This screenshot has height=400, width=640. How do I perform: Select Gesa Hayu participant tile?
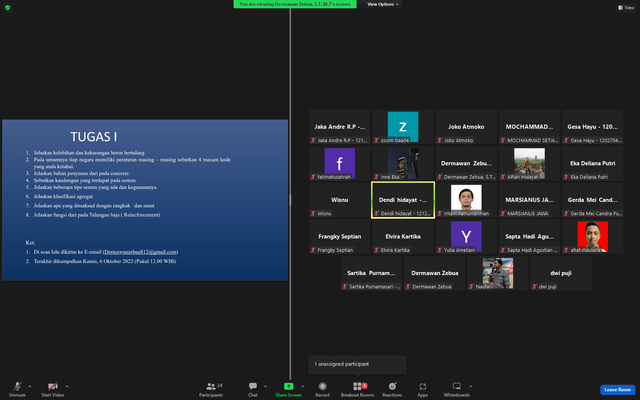(593, 127)
